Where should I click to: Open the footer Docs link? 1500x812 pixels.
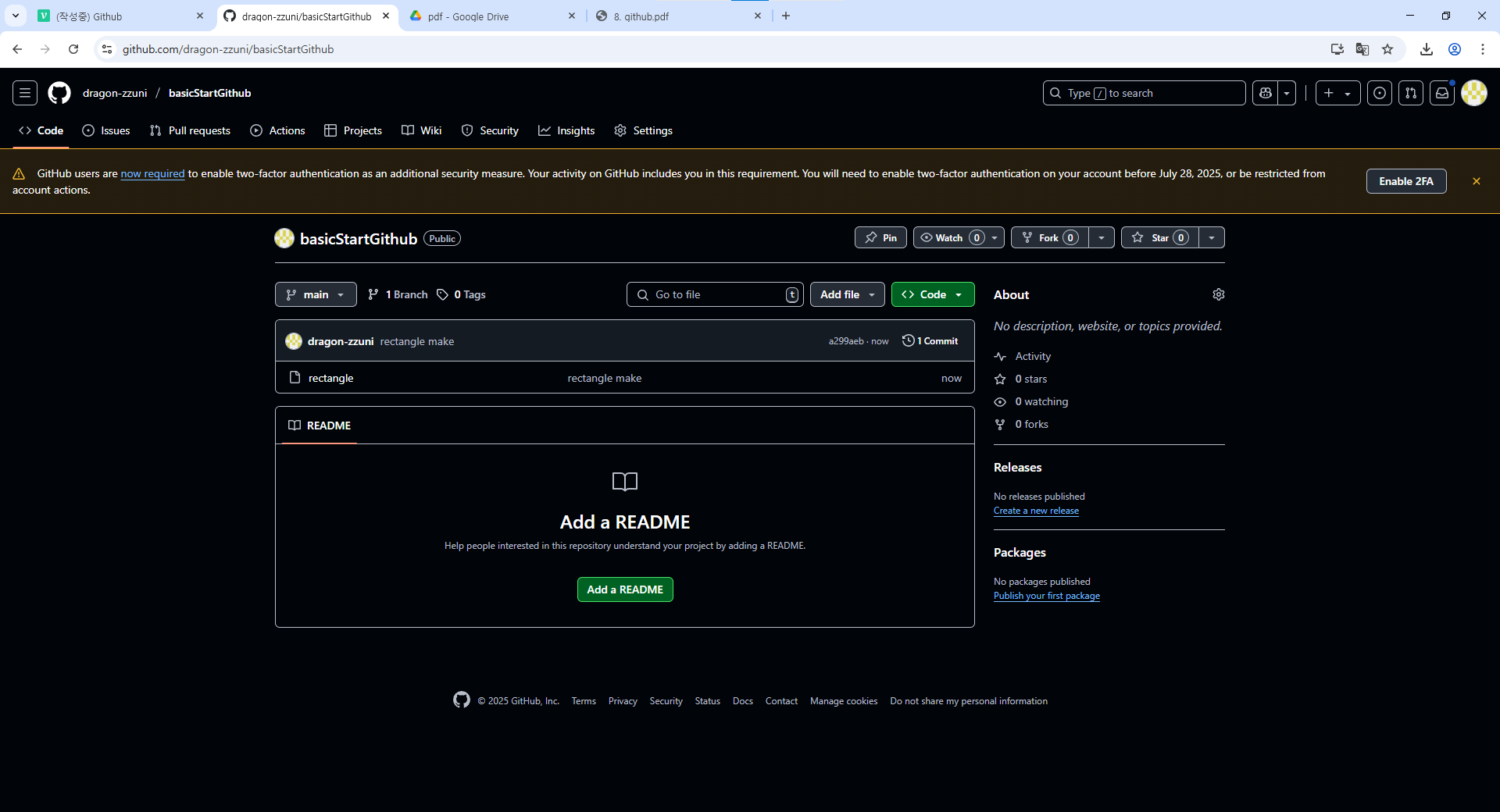(x=743, y=701)
